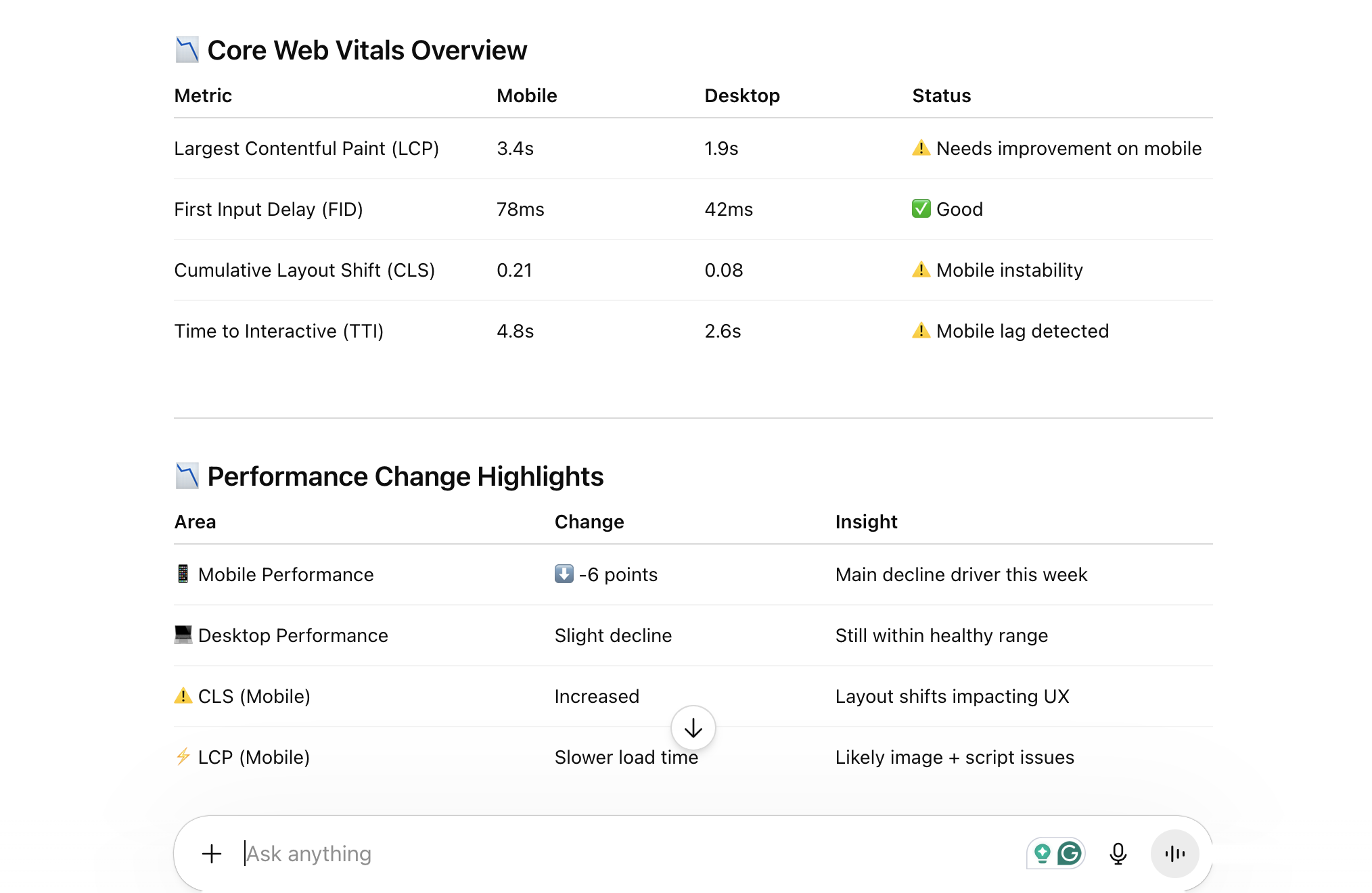Click the green checkmark in the FID status row
Screen dimensions: 1372x893
pyautogui.click(x=921, y=209)
